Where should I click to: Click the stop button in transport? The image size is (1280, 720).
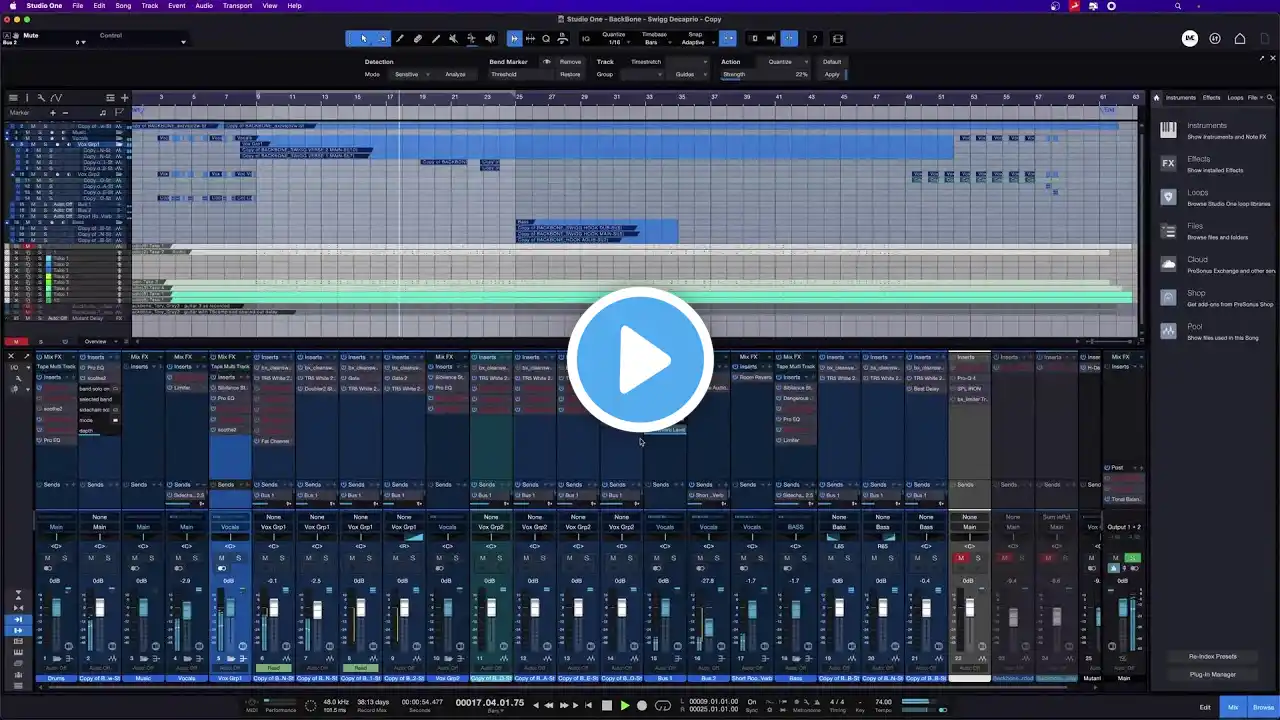point(606,705)
